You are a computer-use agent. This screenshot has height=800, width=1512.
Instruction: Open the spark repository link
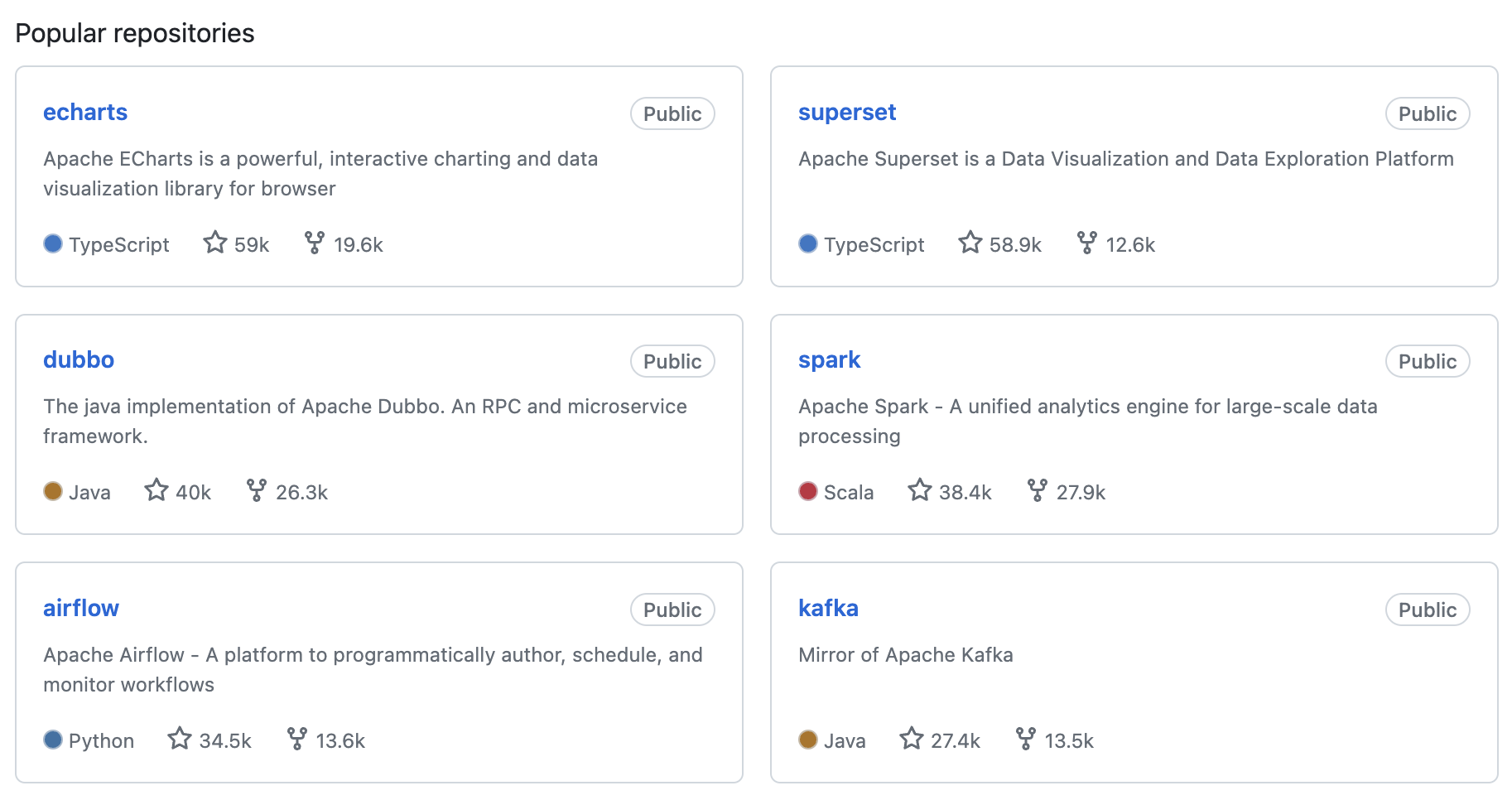tap(829, 360)
